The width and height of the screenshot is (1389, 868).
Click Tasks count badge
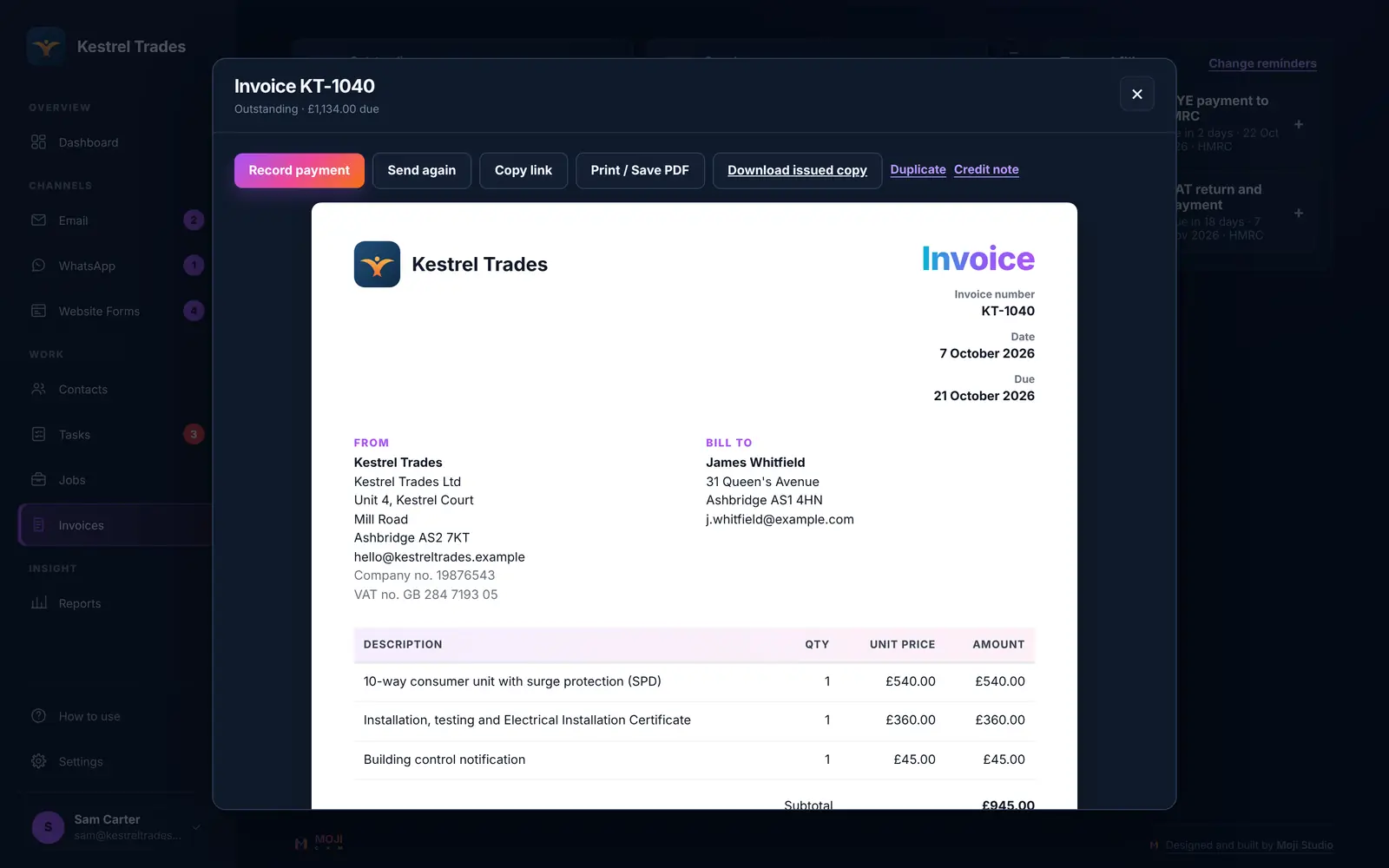pos(194,434)
